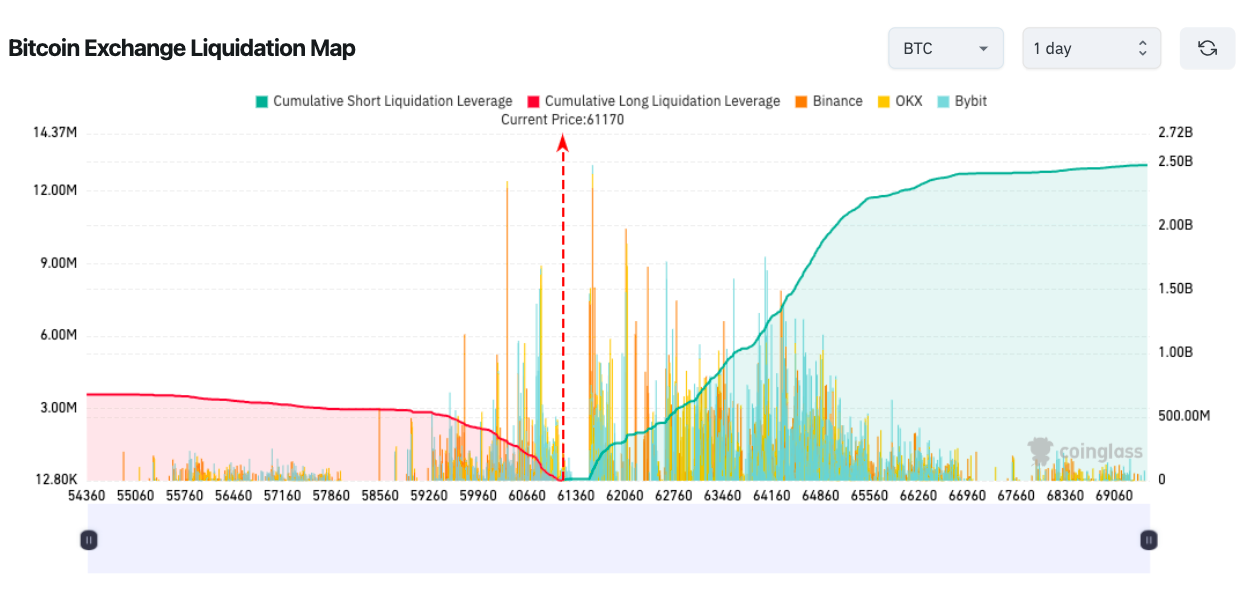Screen dimensions: 1249x613
Task: Click the 64860 price axis label
Action: [820, 496]
